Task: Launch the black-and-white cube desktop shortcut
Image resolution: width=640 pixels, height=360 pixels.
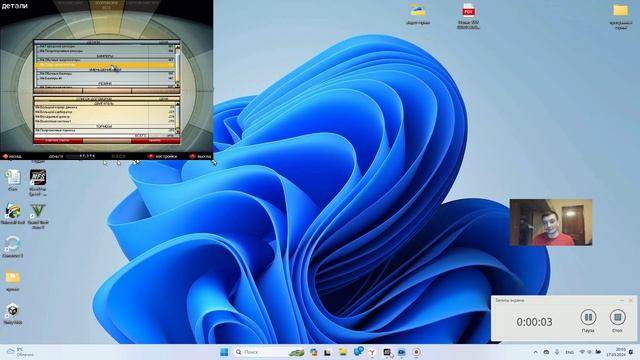Action: (x=13, y=313)
